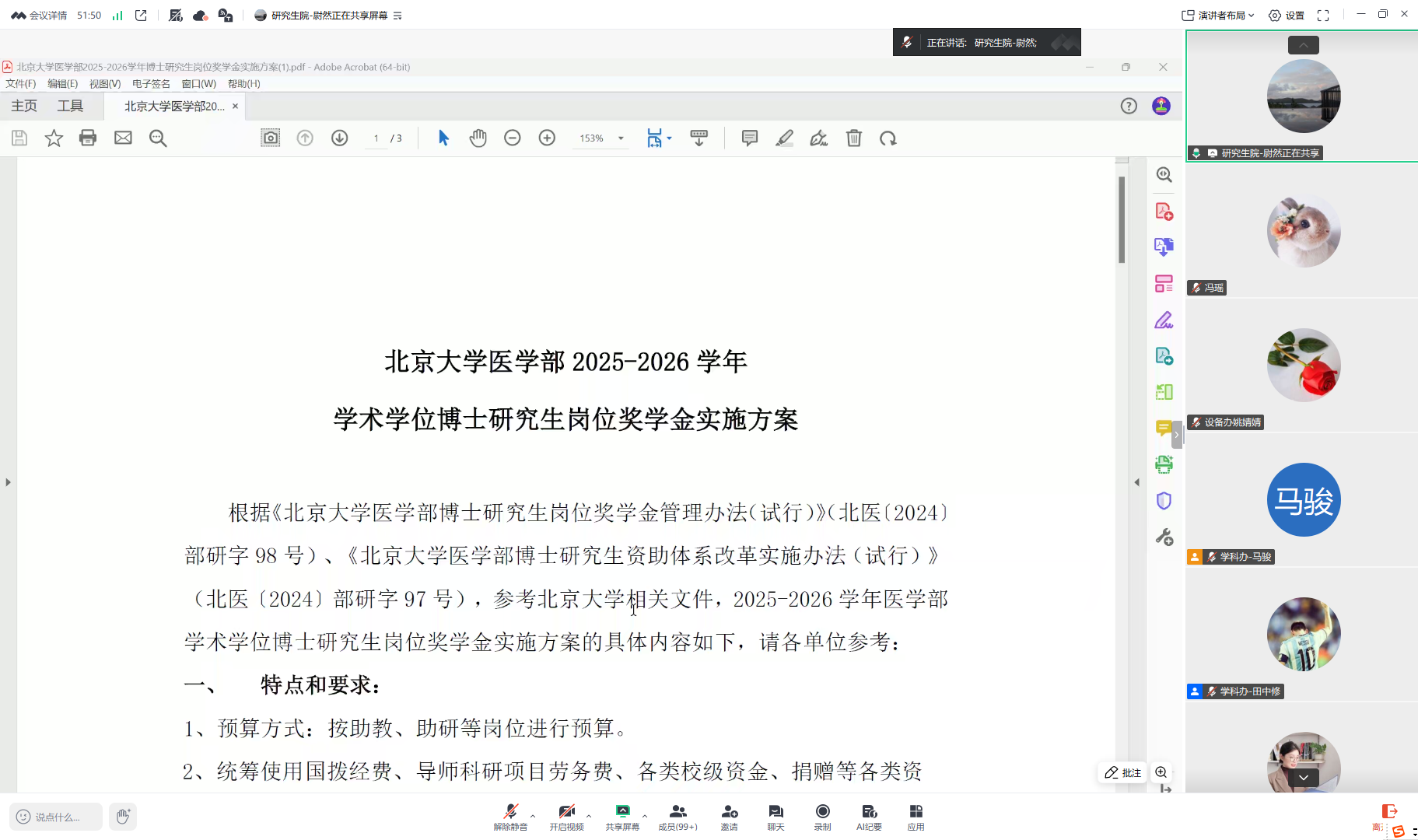This screenshot has width=1418, height=840.
Task: Open Organize Pages tool in right pane
Action: click(x=1164, y=284)
